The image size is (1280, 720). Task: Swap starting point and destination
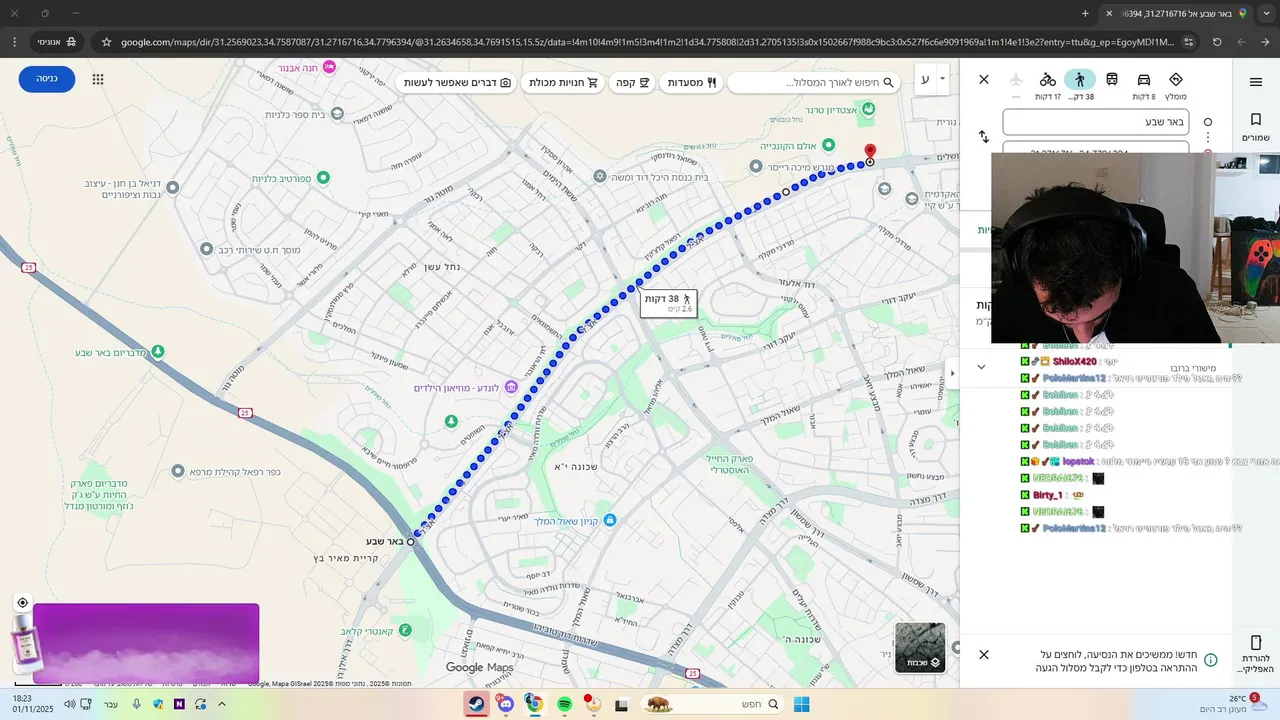click(984, 136)
